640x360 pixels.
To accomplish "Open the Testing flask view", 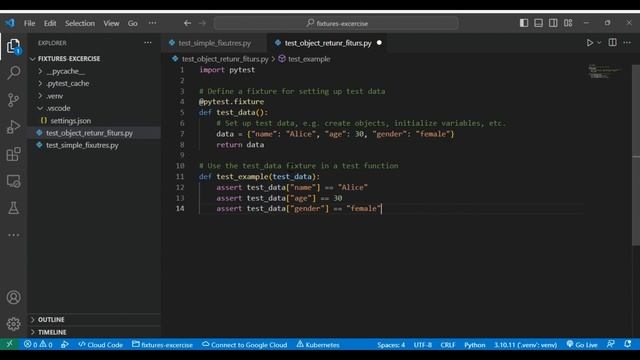I will (x=13, y=208).
